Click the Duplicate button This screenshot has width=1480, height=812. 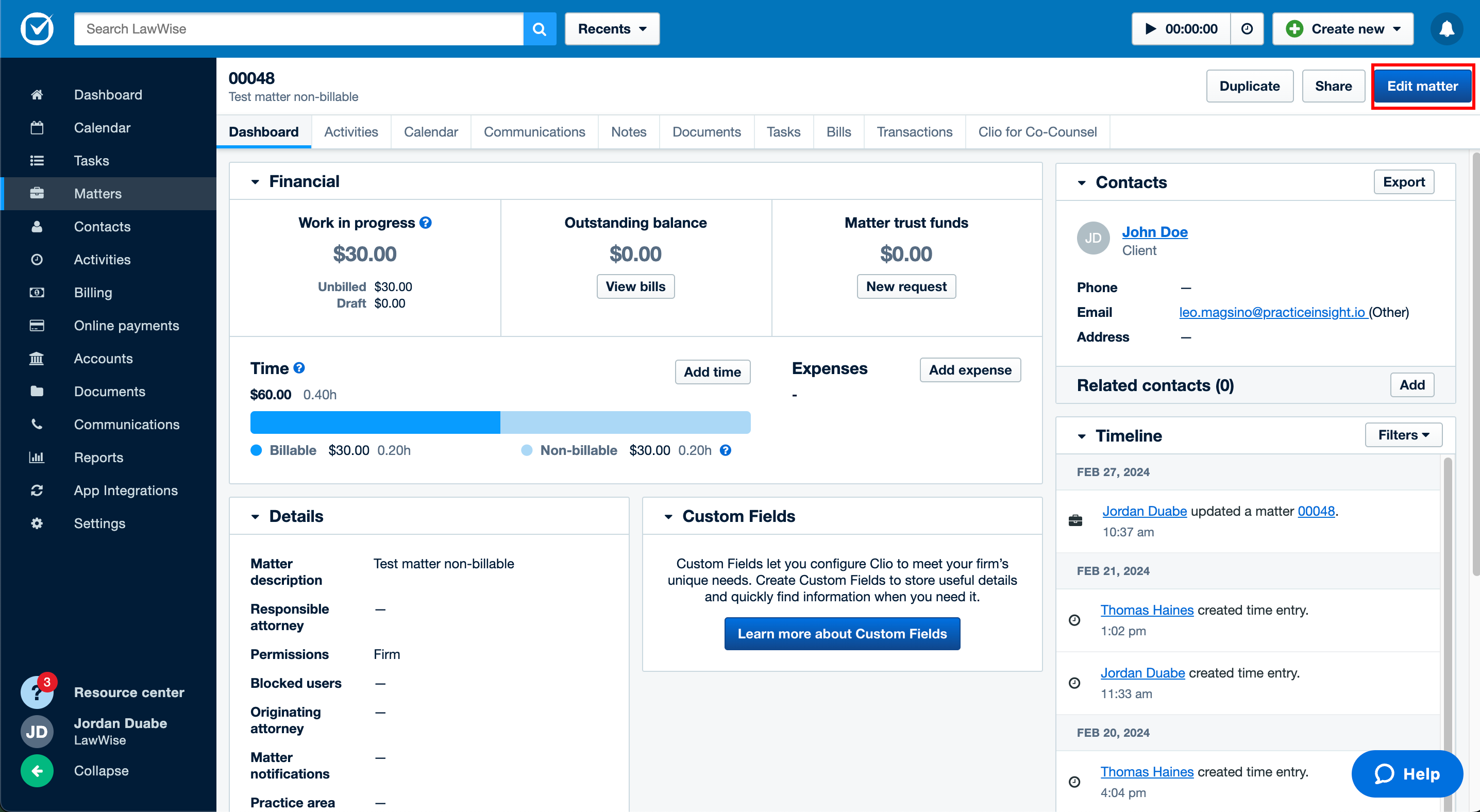[1250, 86]
